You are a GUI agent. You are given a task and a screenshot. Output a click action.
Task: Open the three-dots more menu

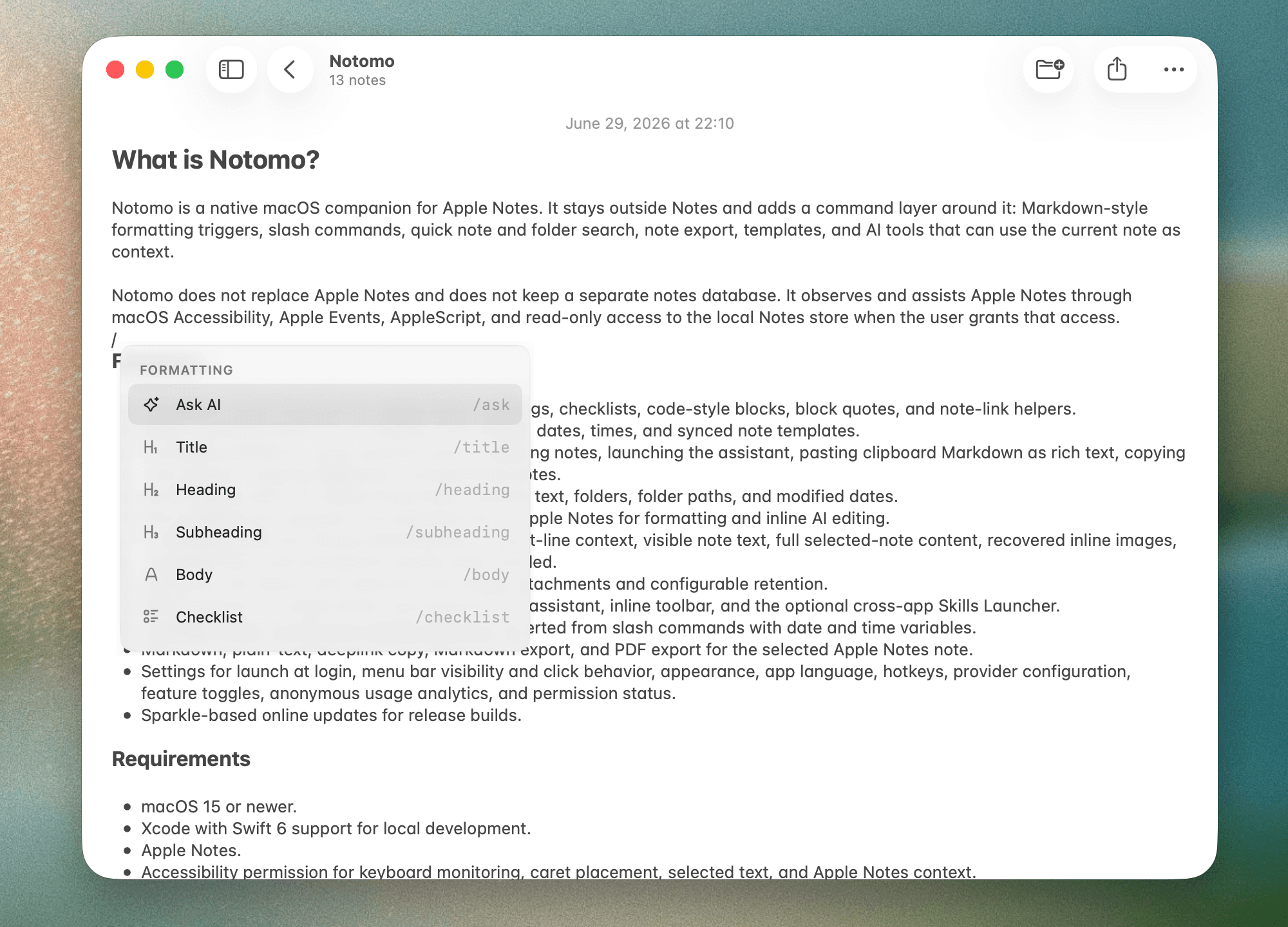pos(1173,70)
